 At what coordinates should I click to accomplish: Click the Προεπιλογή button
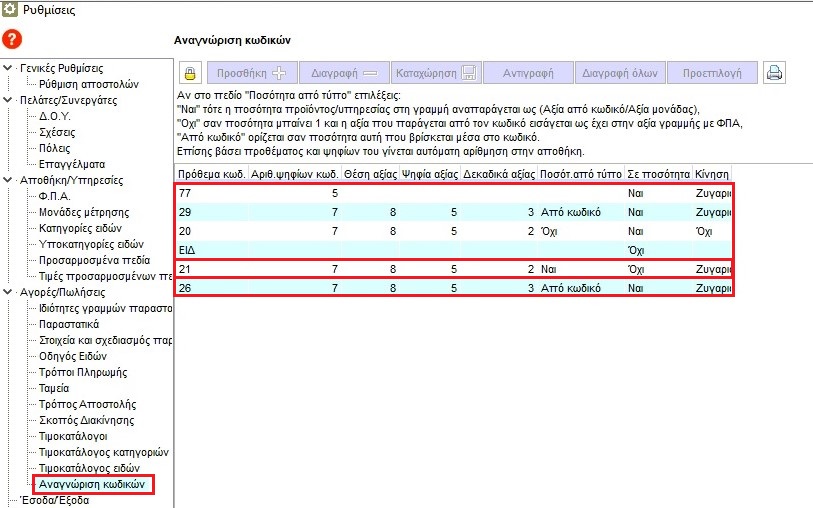[712, 73]
